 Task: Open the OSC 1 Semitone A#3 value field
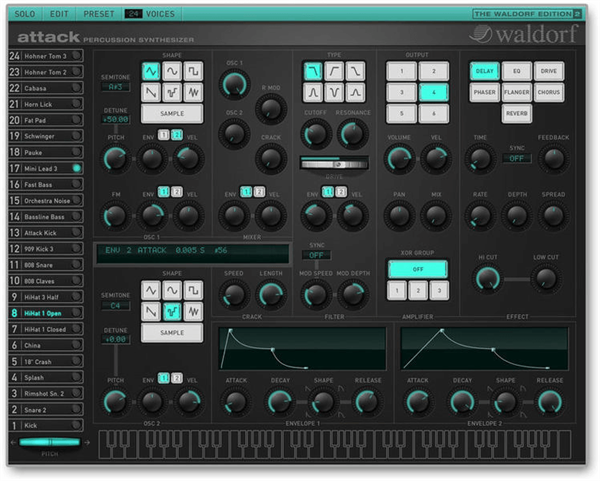click(115, 87)
